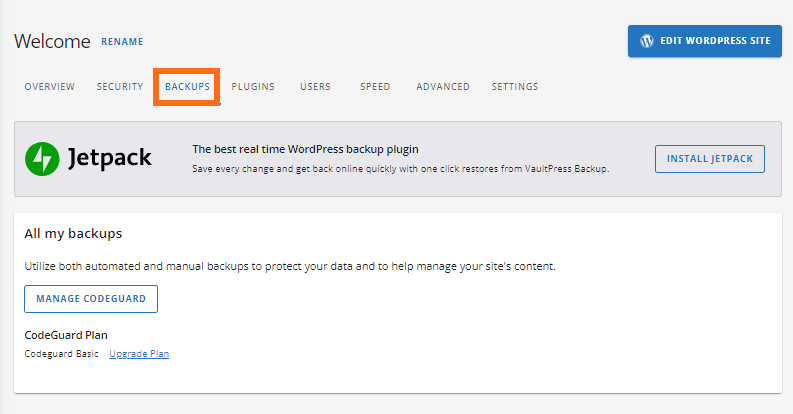Open the Users tab

click(315, 86)
